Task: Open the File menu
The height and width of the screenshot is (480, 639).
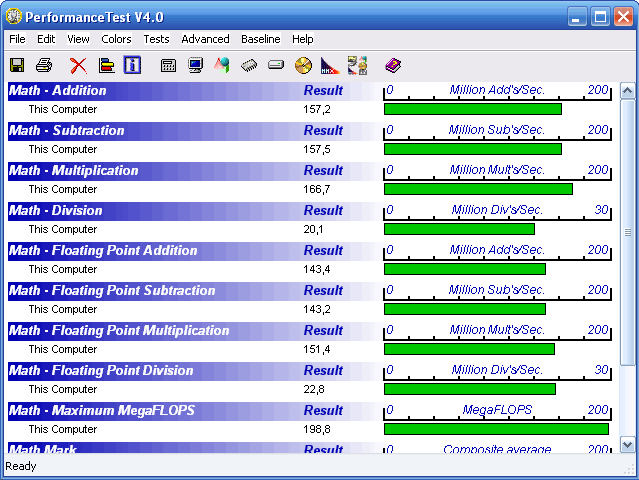Action: 17,39
